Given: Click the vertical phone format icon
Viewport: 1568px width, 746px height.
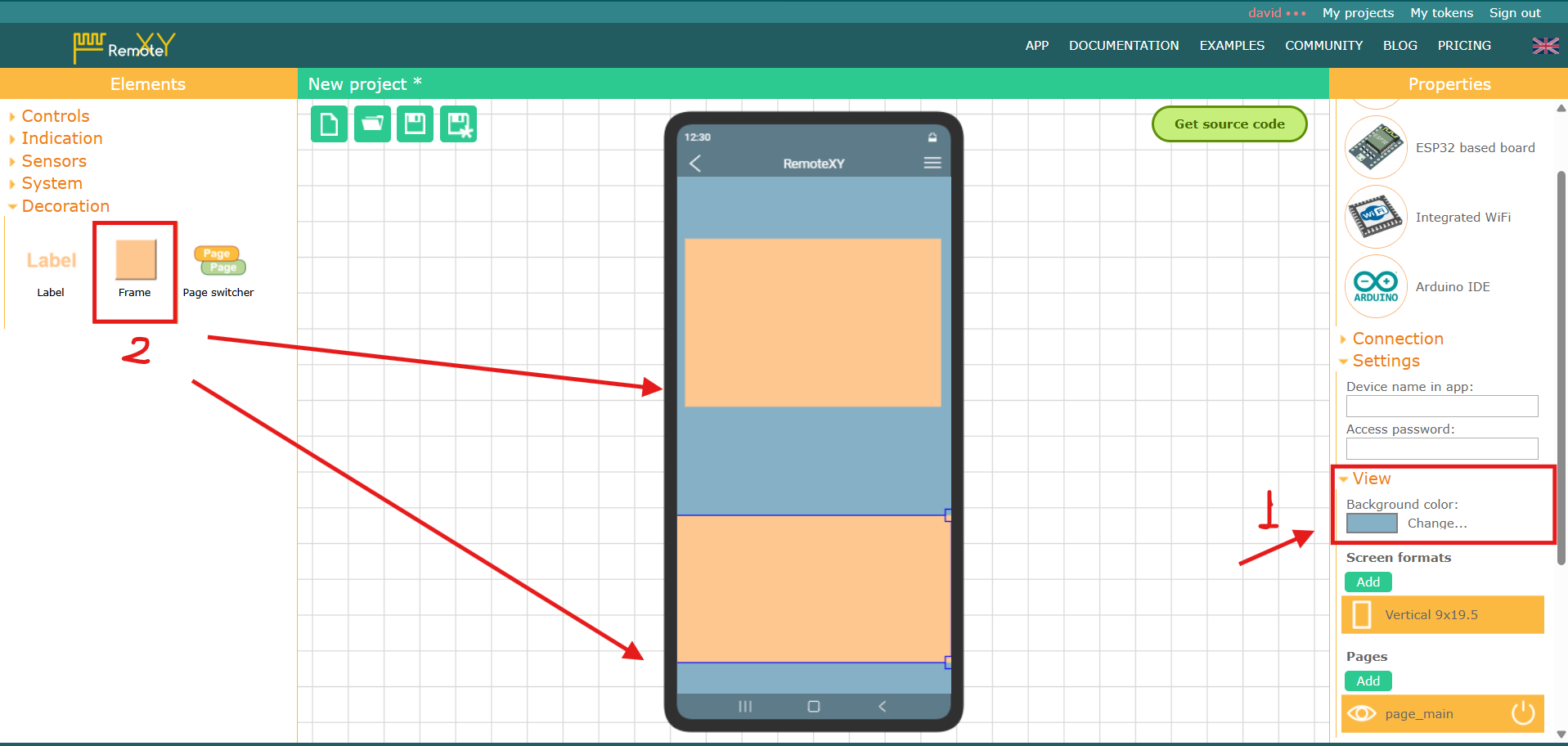Looking at the screenshot, I should click(x=1362, y=615).
